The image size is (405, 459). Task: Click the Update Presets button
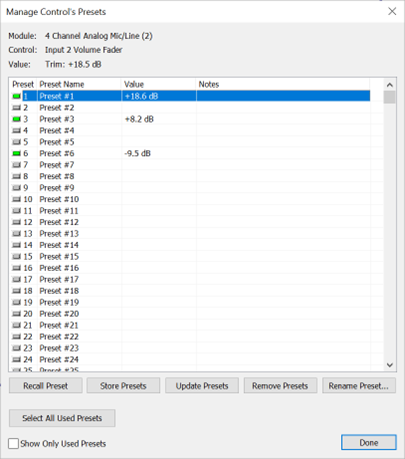[202, 386]
